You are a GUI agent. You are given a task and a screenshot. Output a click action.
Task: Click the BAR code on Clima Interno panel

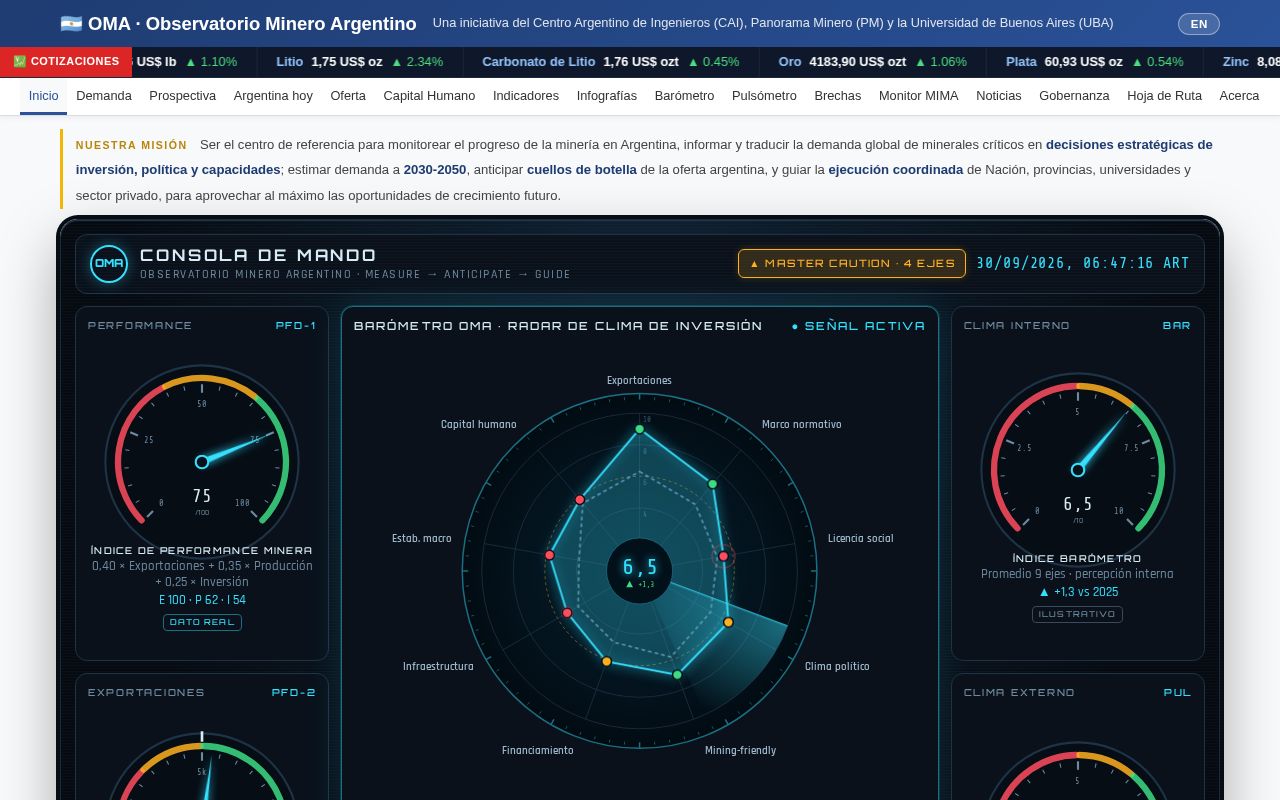pyautogui.click(x=1177, y=325)
